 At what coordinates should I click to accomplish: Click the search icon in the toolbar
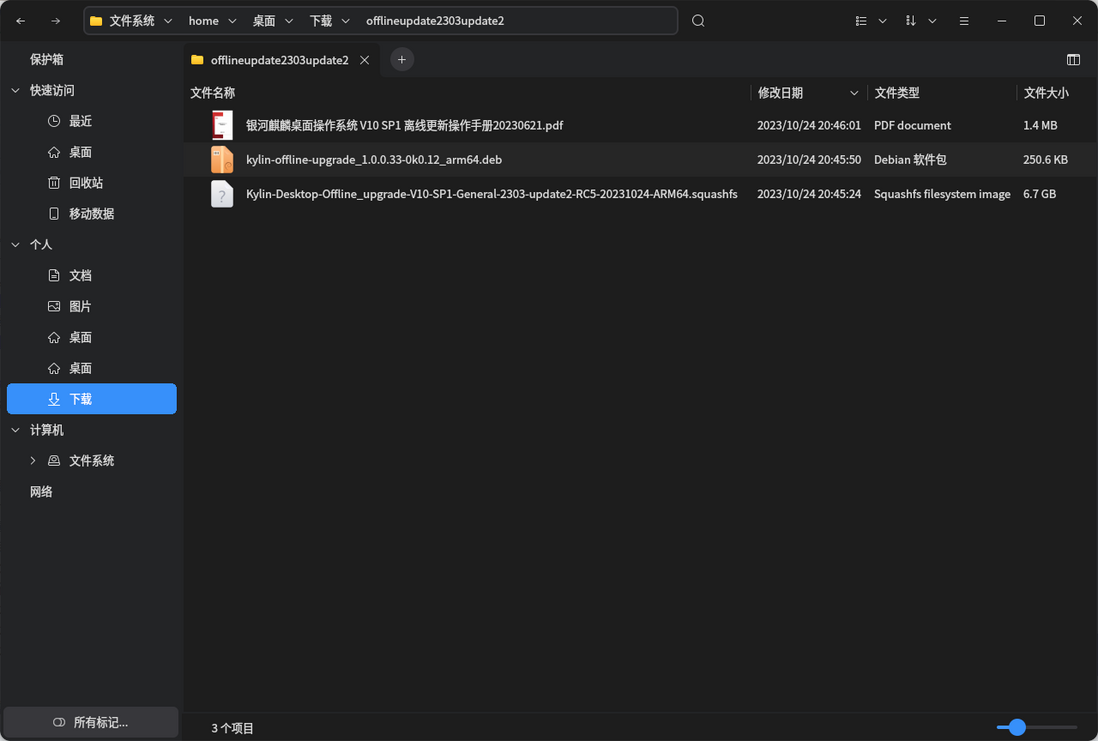tap(697, 20)
